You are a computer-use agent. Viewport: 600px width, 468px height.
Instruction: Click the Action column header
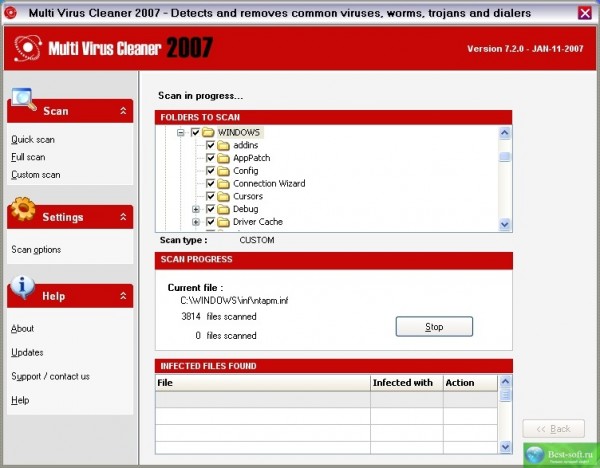pyautogui.click(x=470, y=383)
